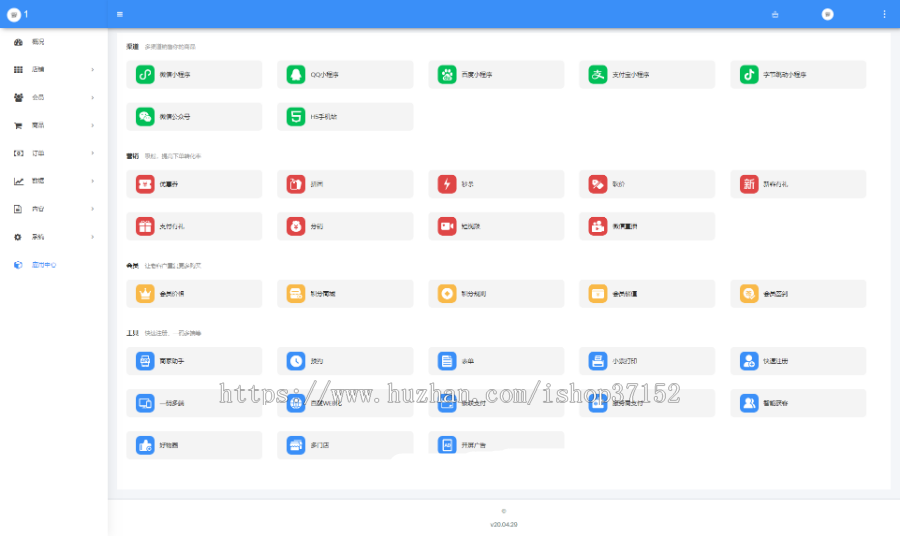Open the red shopping bag group-buy app
The image size is (900, 536).
tap(345, 184)
